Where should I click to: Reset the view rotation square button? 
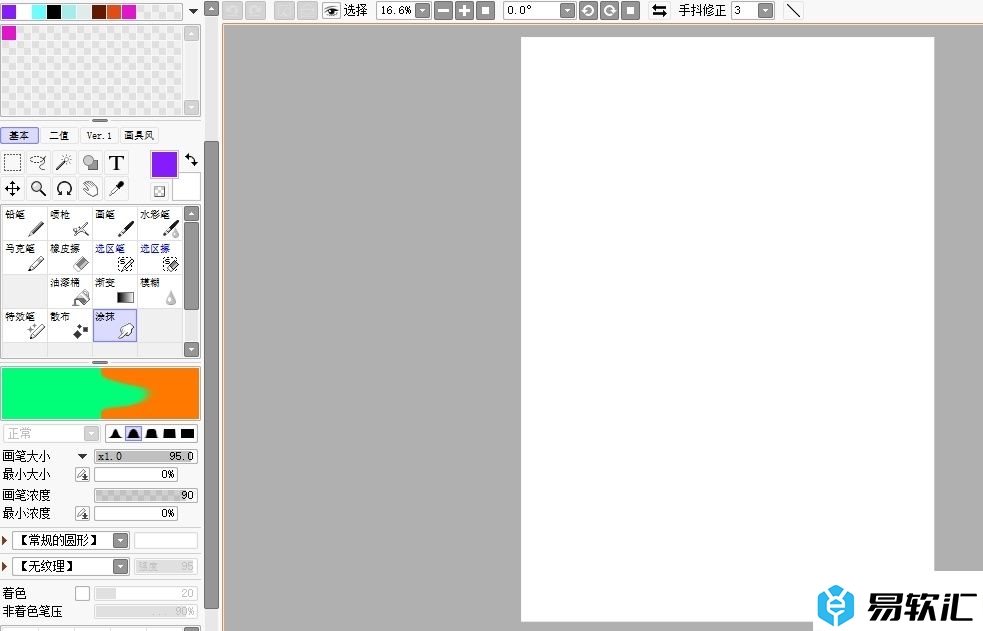tap(631, 11)
